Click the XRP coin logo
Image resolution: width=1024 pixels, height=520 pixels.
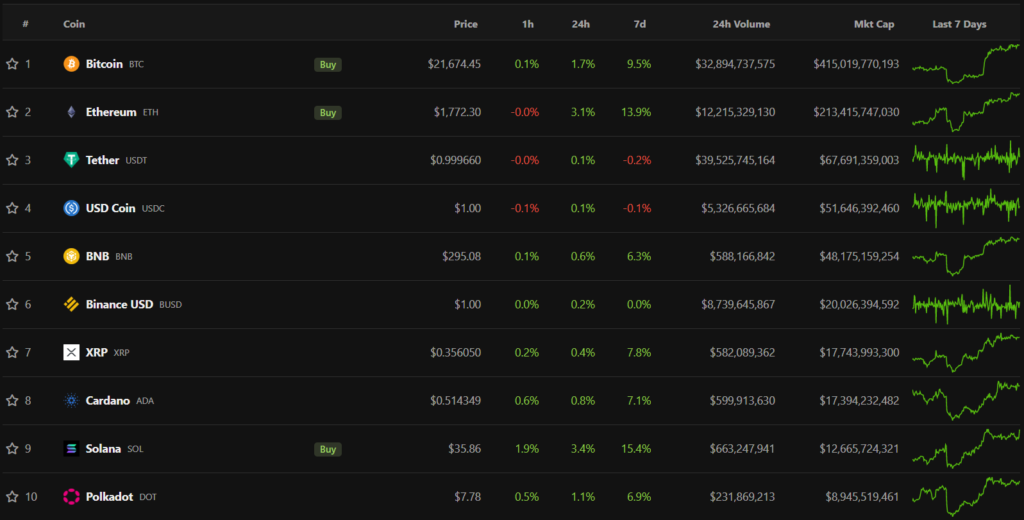pos(71,352)
